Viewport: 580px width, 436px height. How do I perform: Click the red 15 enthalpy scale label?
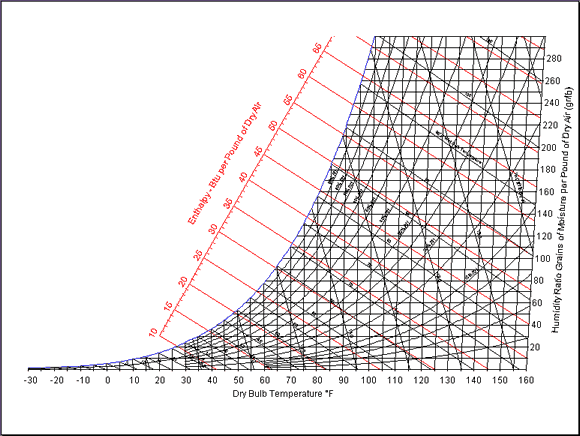pos(168,307)
